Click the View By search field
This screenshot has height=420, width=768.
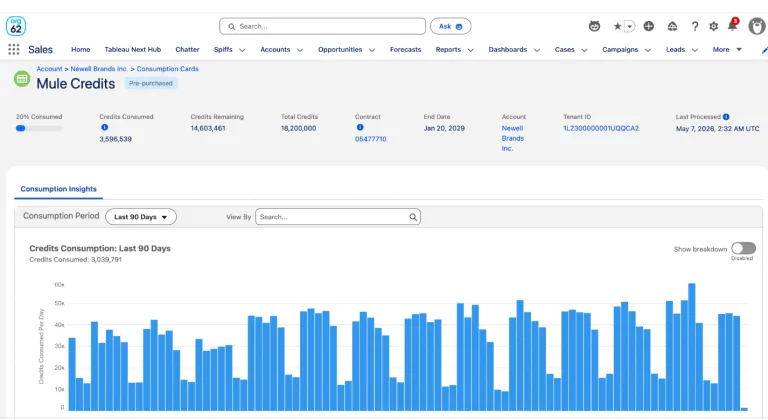[337, 217]
